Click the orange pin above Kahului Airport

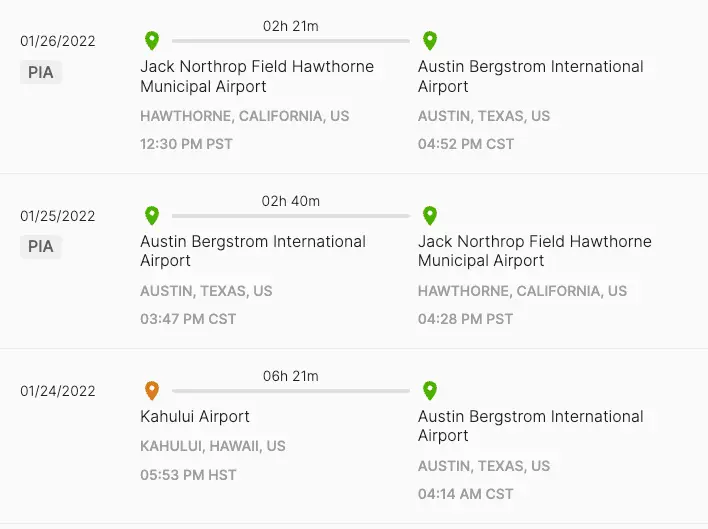tap(152, 391)
